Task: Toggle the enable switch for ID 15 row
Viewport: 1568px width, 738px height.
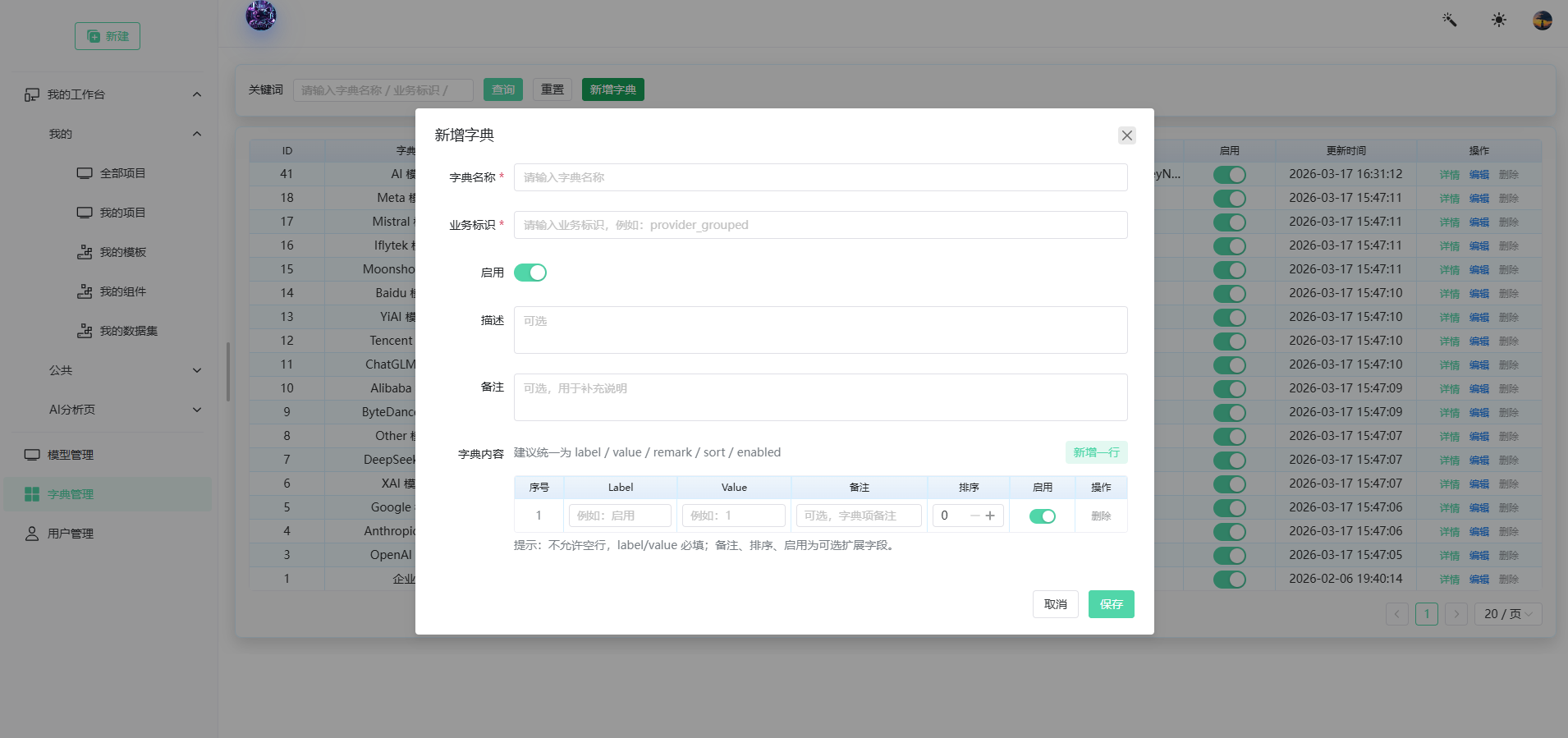Action: (1230, 270)
